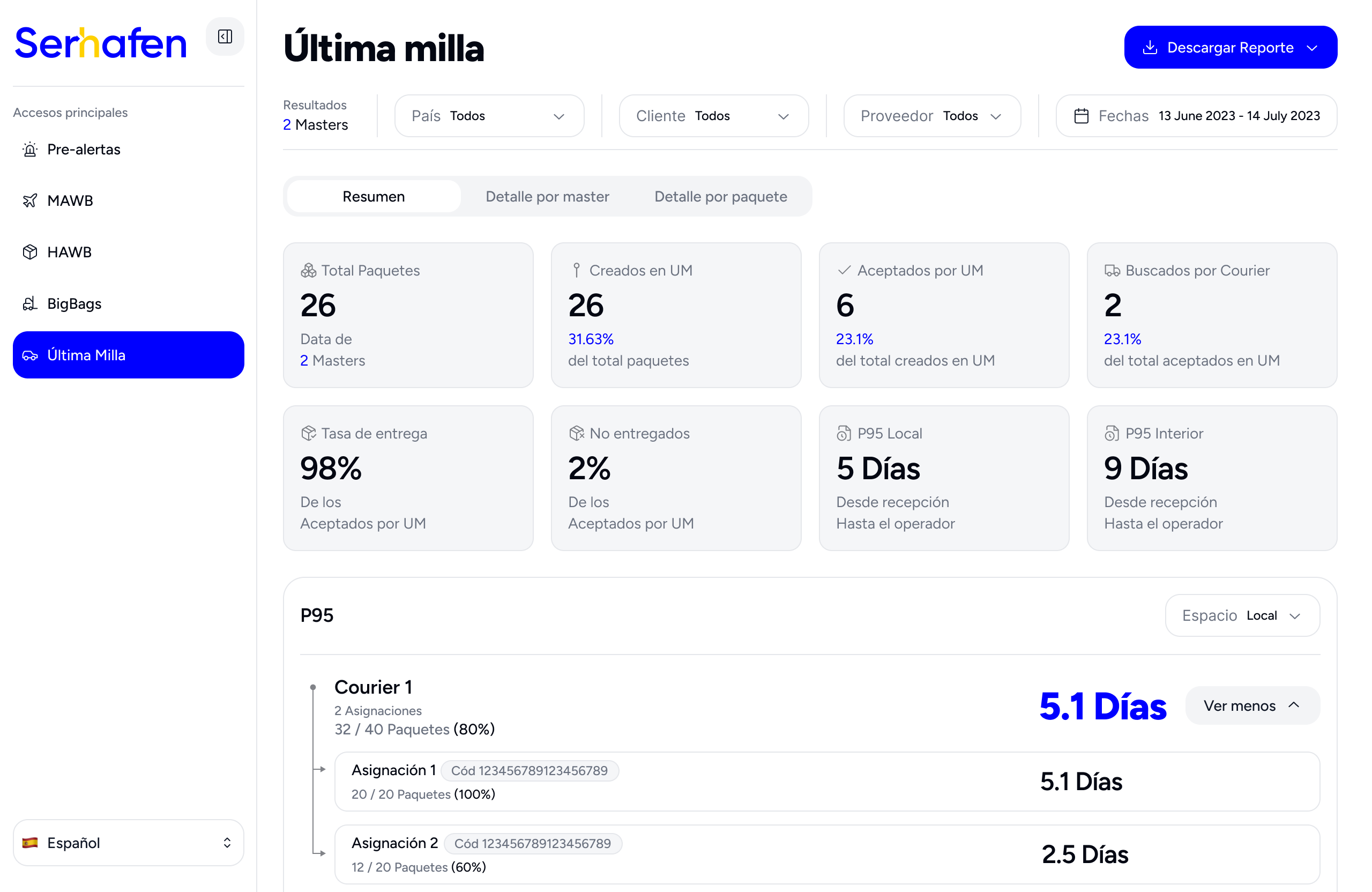Click the BigBags cart icon
This screenshot has height=892, width=1372.
pos(30,303)
